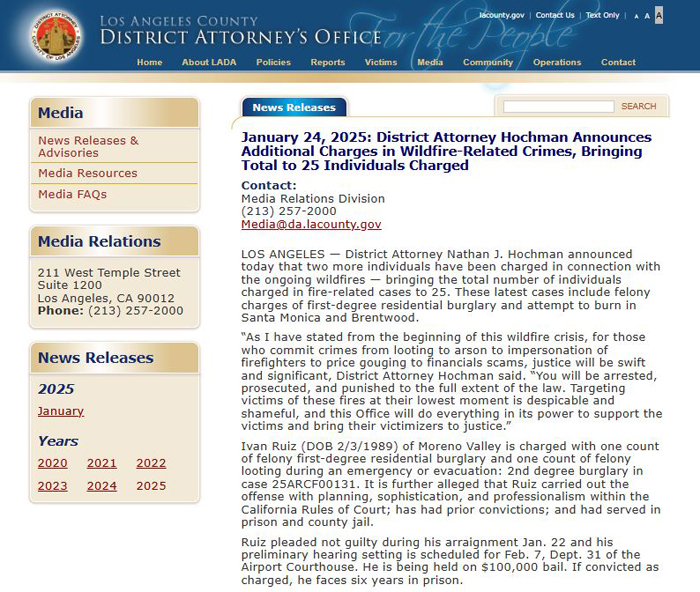This screenshot has width=700, height=592.
Task: Focus the search input field
Action: pos(558,106)
